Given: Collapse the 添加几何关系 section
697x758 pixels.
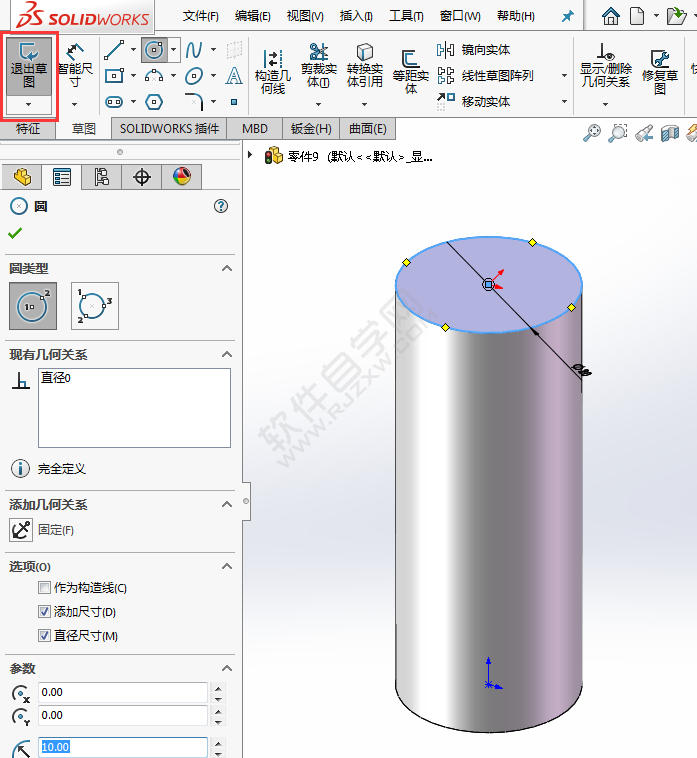Looking at the screenshot, I should click(x=227, y=504).
